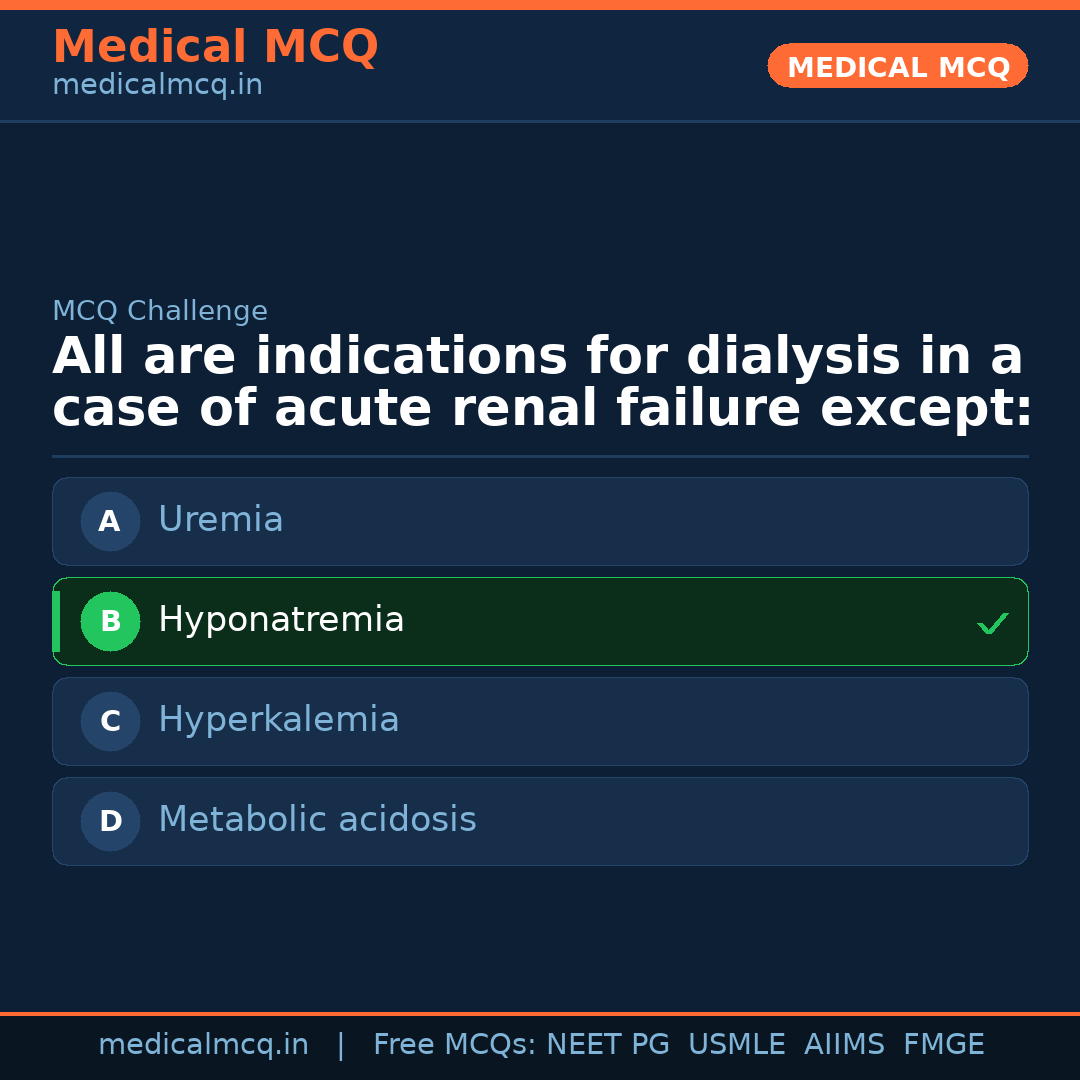Click the orange MEDICAL MCQ badge
Image resolution: width=1080 pixels, height=1080 pixels.
(898, 66)
